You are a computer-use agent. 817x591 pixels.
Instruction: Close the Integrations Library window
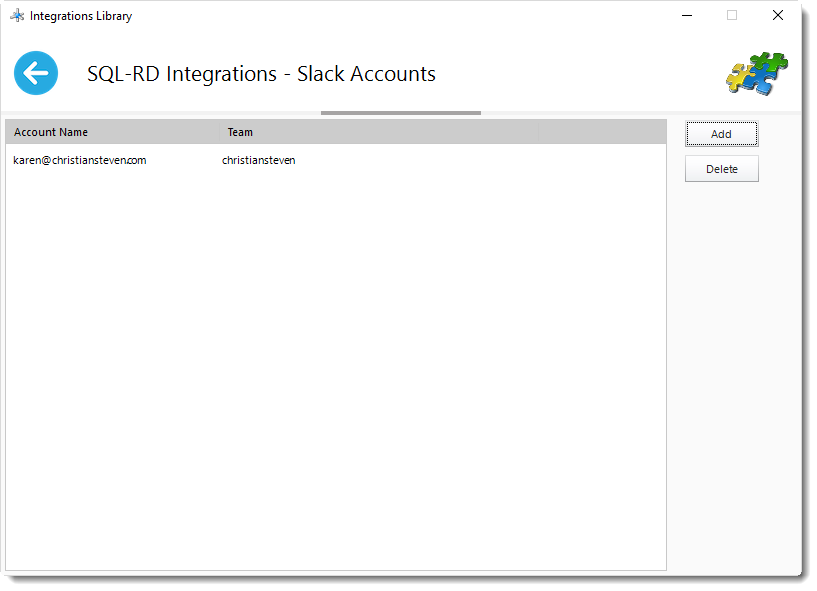777,16
